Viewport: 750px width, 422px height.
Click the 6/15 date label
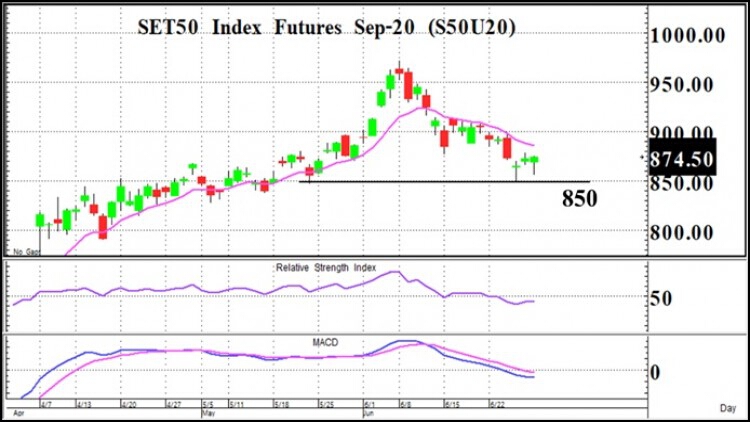pyautogui.click(x=452, y=405)
